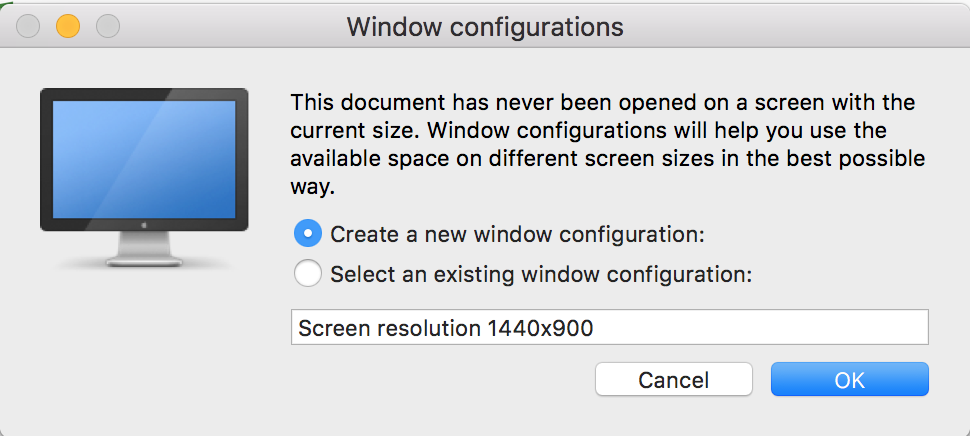This screenshot has width=970, height=436.
Task: Click the "Select an existing window configuration:" label text
Action: click(x=540, y=273)
